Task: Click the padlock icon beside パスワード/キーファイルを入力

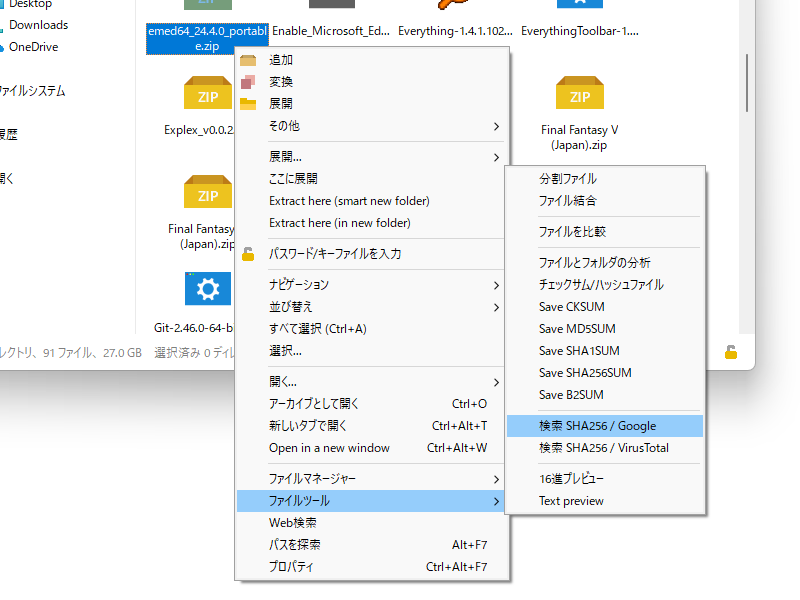Action: pos(248,254)
